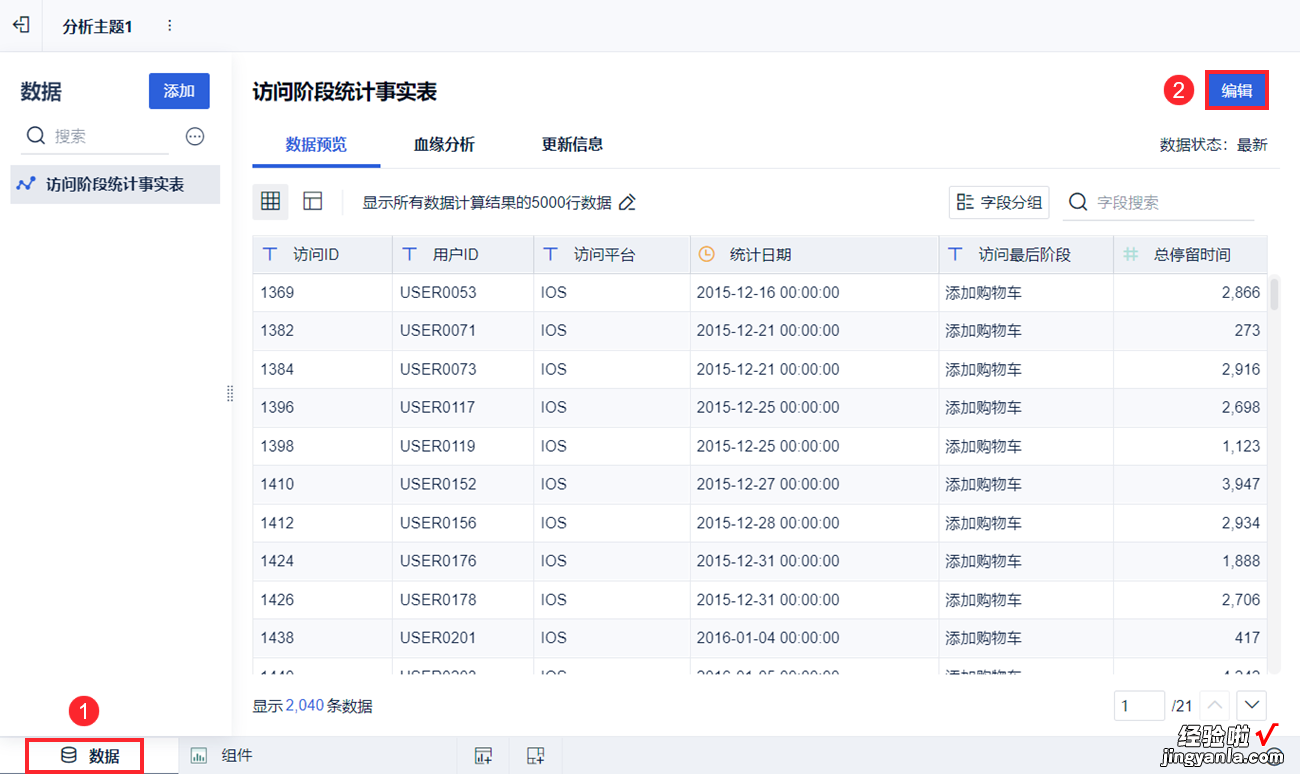The image size is (1300, 774).
Task: Click the 访问ID column header
Action: (x=322, y=255)
